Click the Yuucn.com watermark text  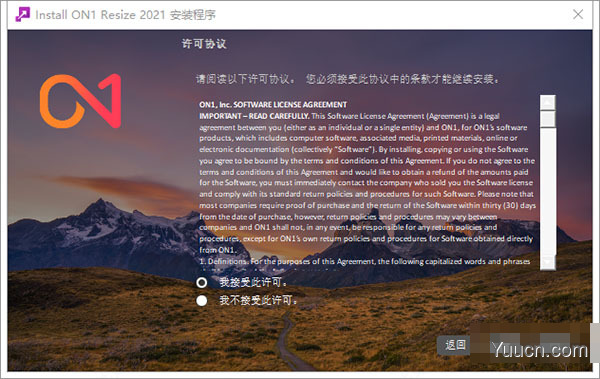tap(540, 350)
